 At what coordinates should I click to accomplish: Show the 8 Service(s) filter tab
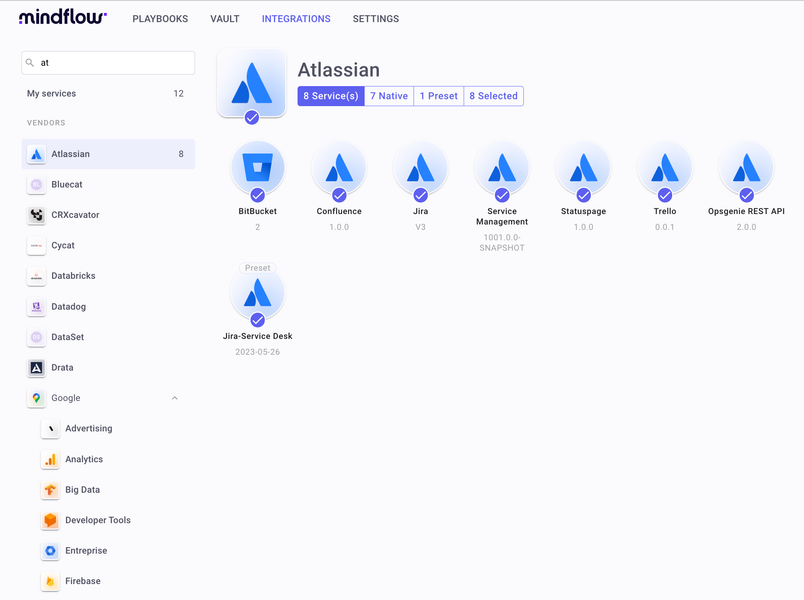[x=331, y=96]
